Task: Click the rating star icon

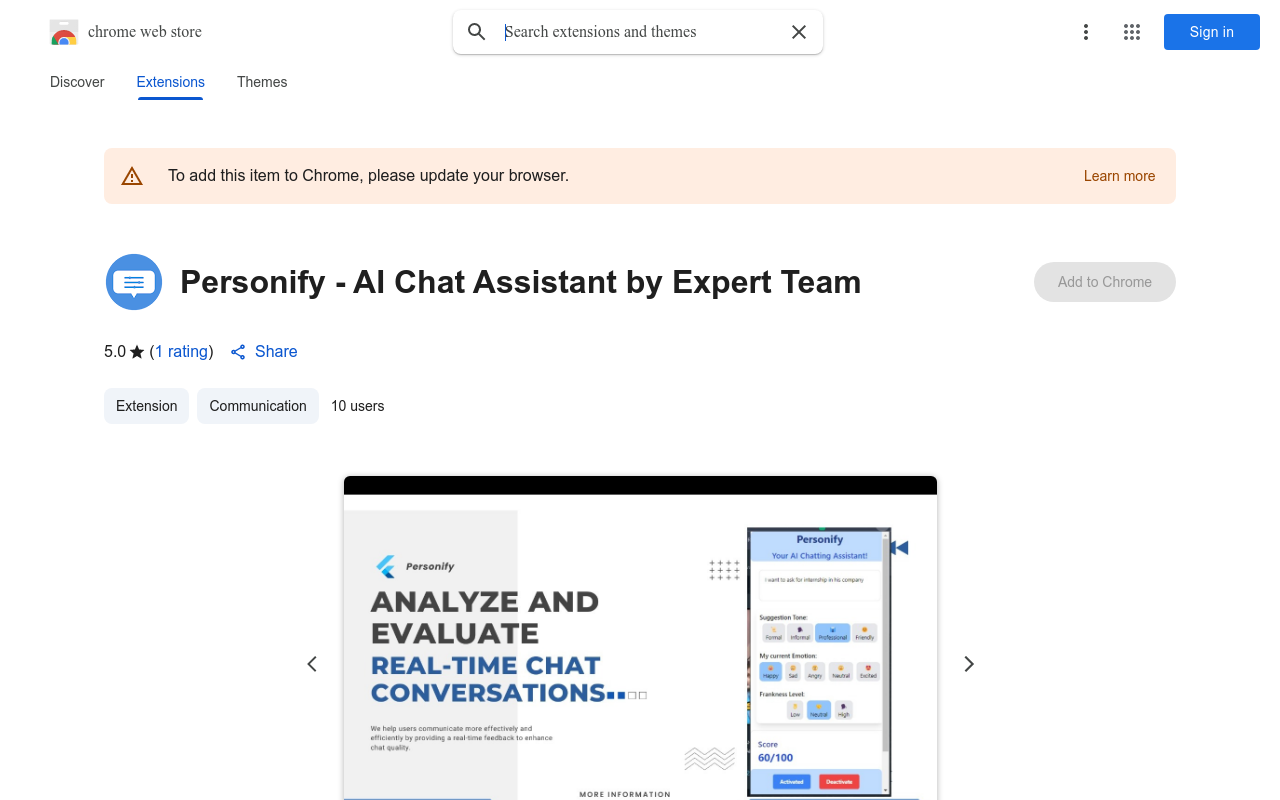Action: pos(137,352)
